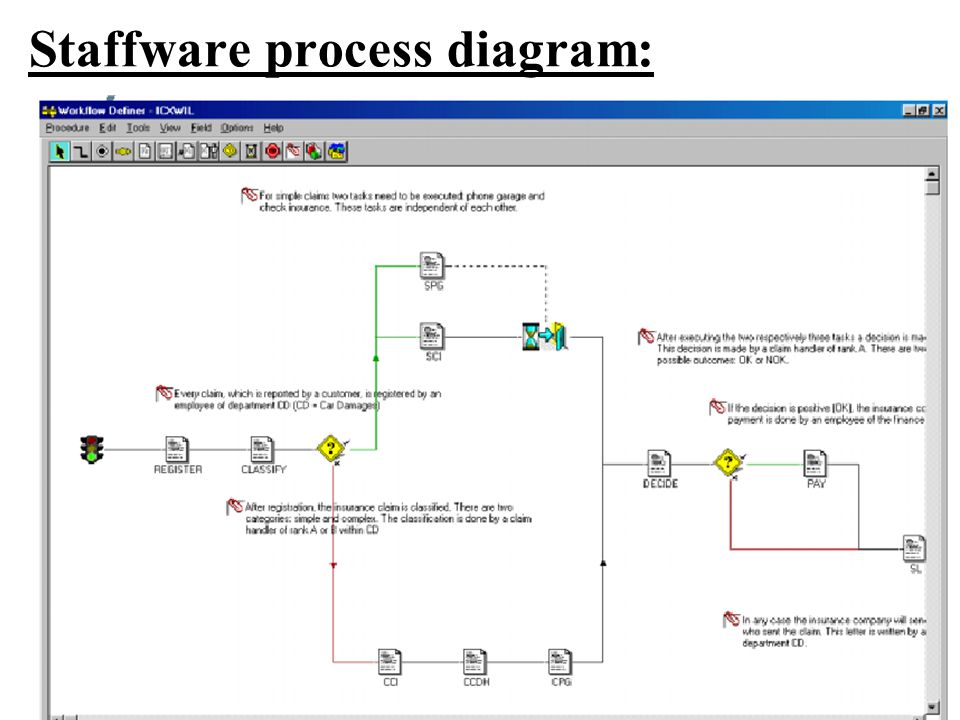Select the yellow complex router tool
Viewport: 960px width, 720px height.
123,151
